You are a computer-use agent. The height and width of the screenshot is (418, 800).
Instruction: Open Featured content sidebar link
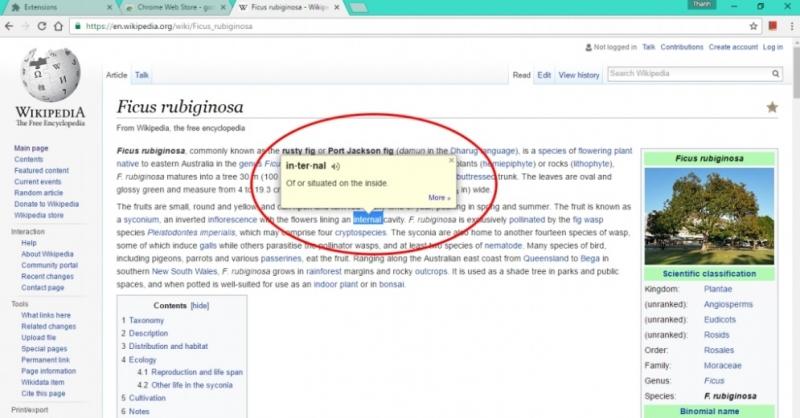click(x=41, y=170)
